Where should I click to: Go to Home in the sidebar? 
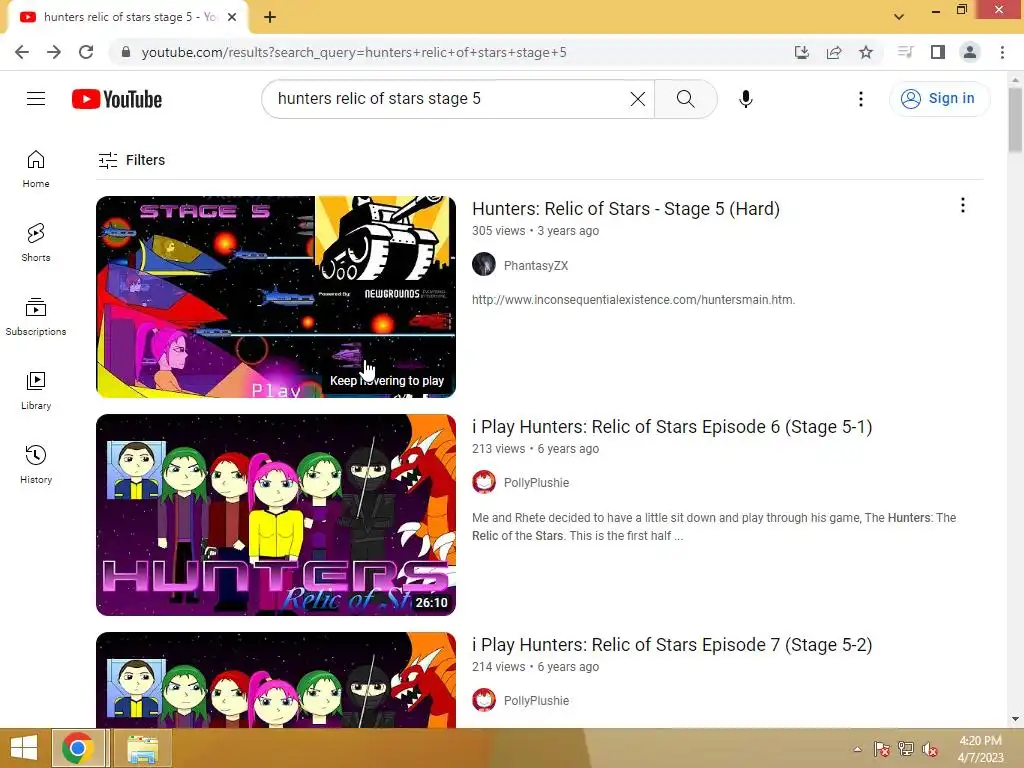tap(36, 169)
